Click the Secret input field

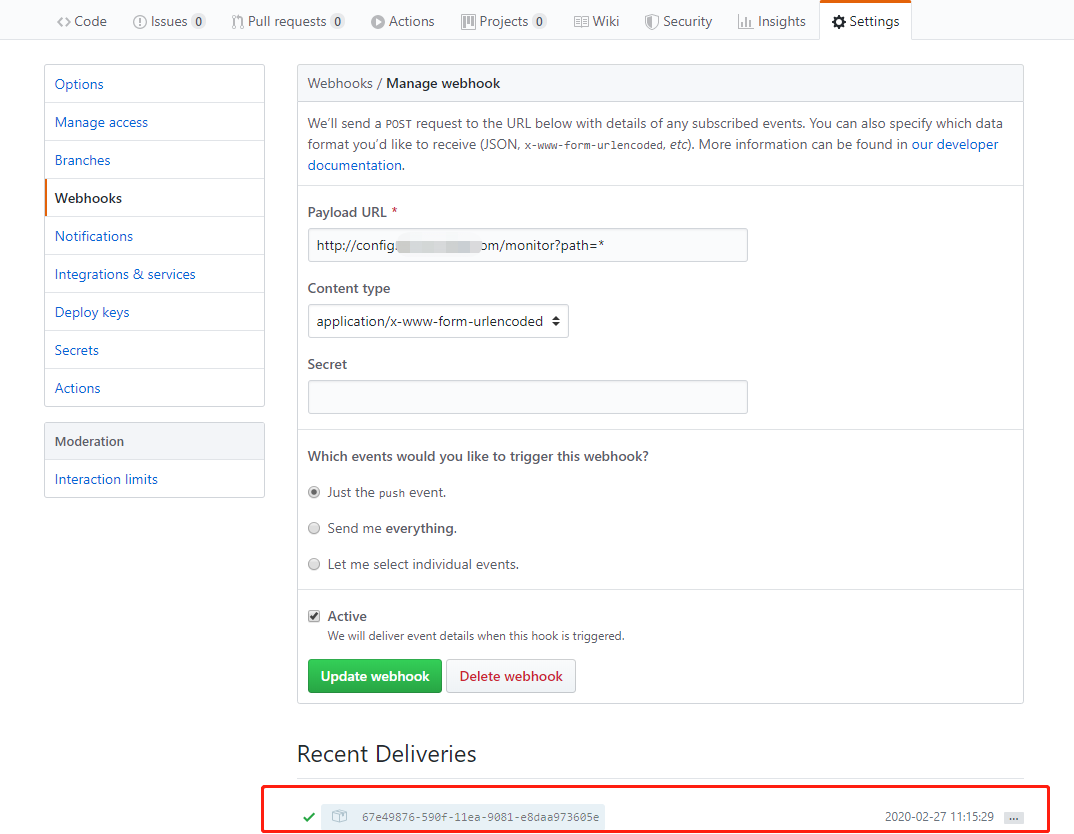tap(527, 397)
